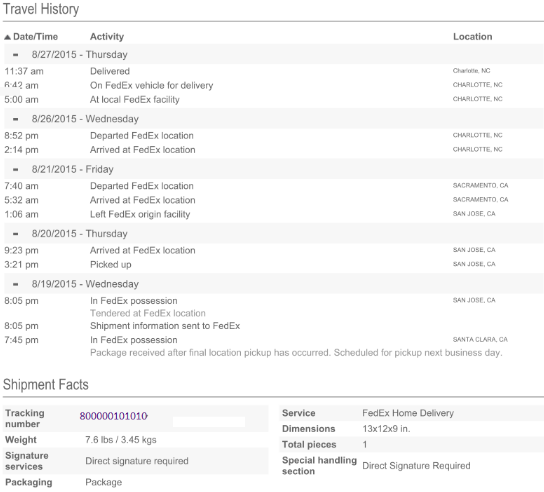Image resolution: width=544 pixels, height=492 pixels.
Task: Click the Special handling 'Direct Signature Required' value
Action: 416,466
